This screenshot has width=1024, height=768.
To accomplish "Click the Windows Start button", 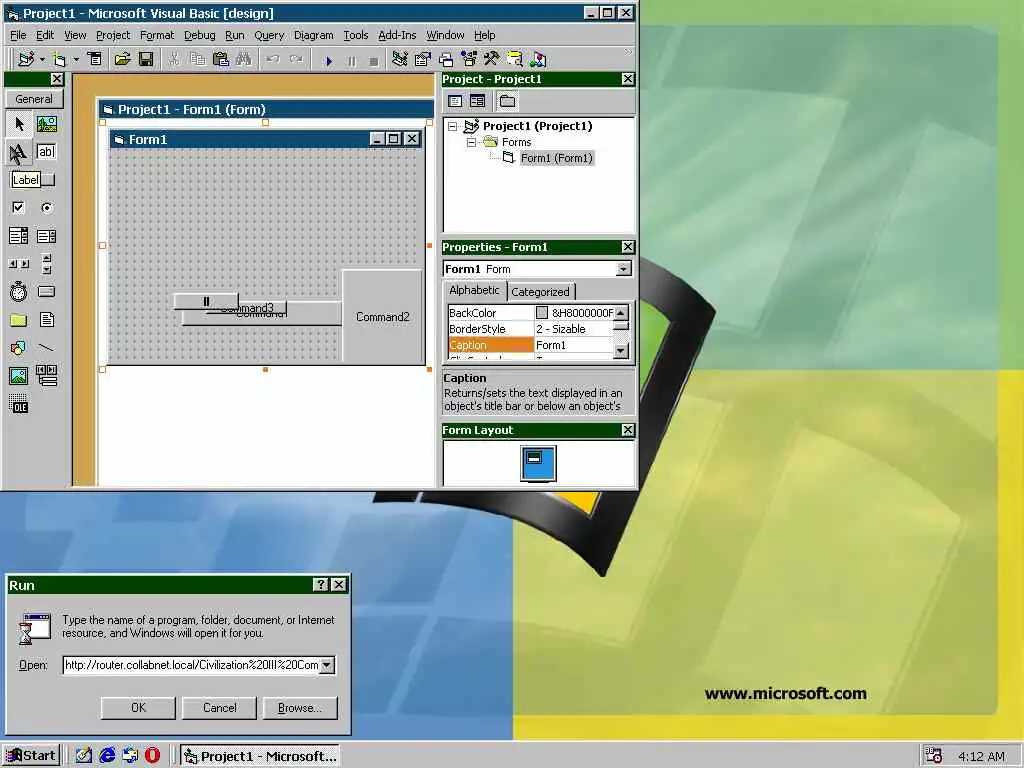I will 31,756.
